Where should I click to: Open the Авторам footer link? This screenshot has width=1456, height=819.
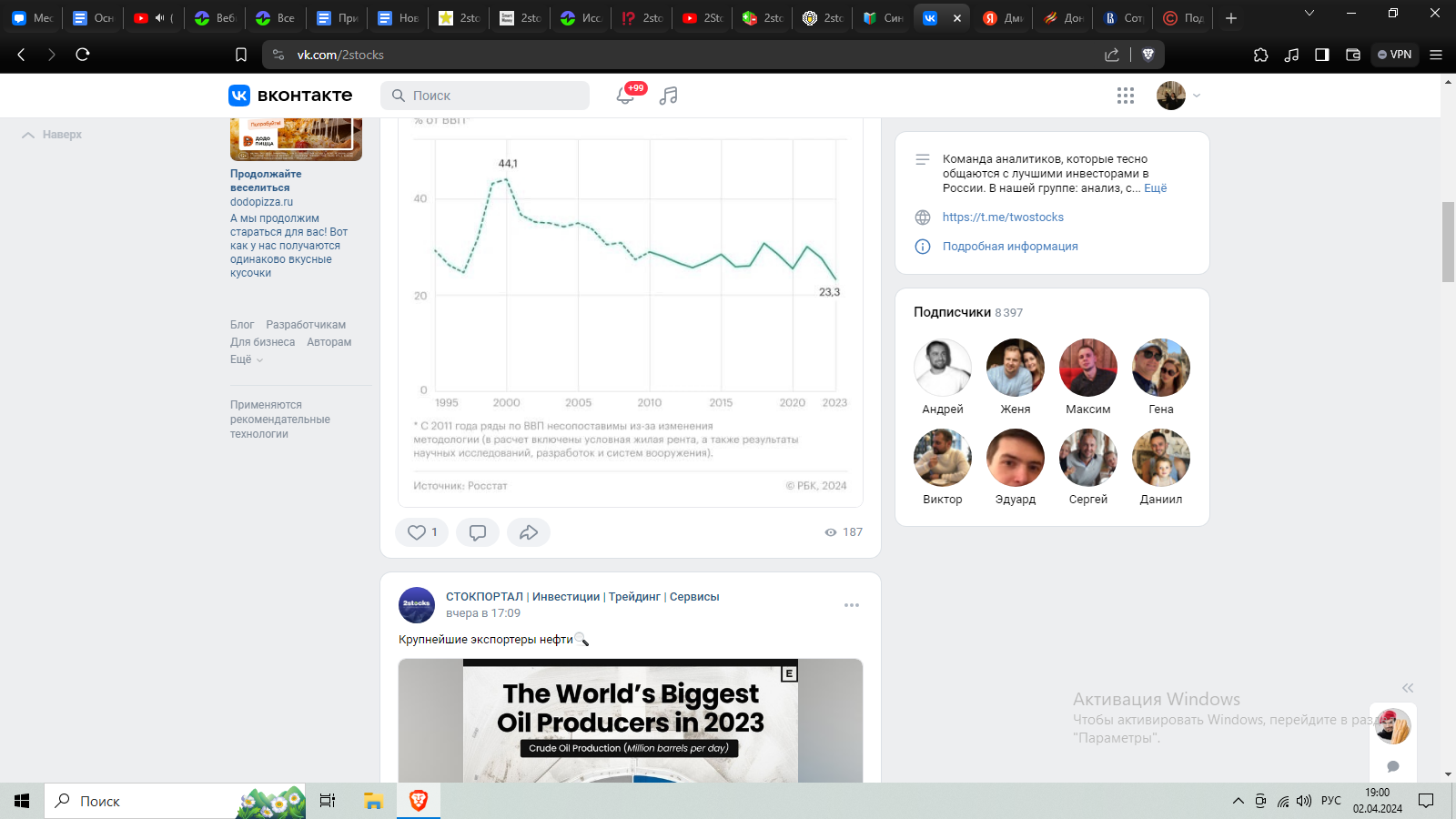(329, 342)
